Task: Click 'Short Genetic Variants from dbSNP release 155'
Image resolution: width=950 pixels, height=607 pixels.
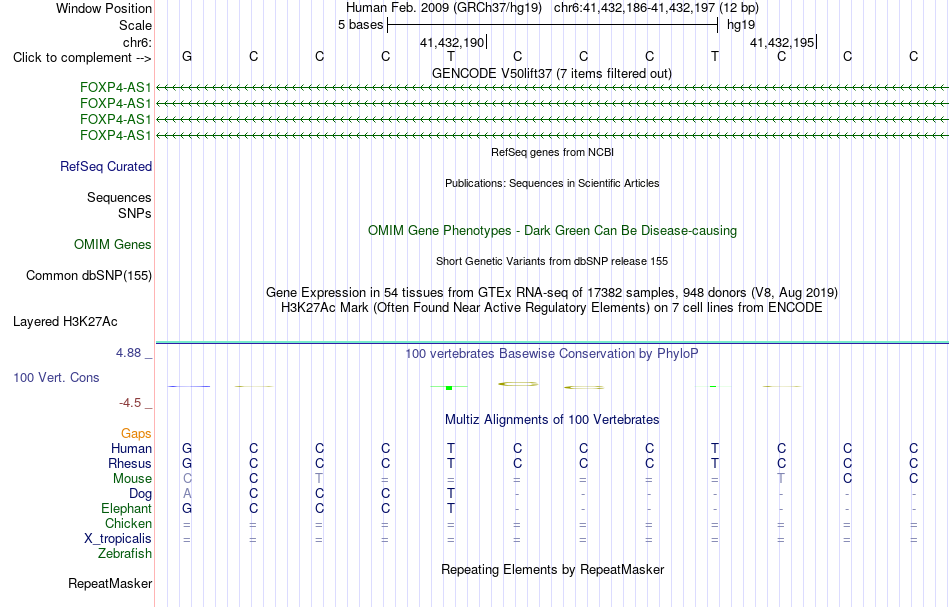Action: tap(552, 261)
